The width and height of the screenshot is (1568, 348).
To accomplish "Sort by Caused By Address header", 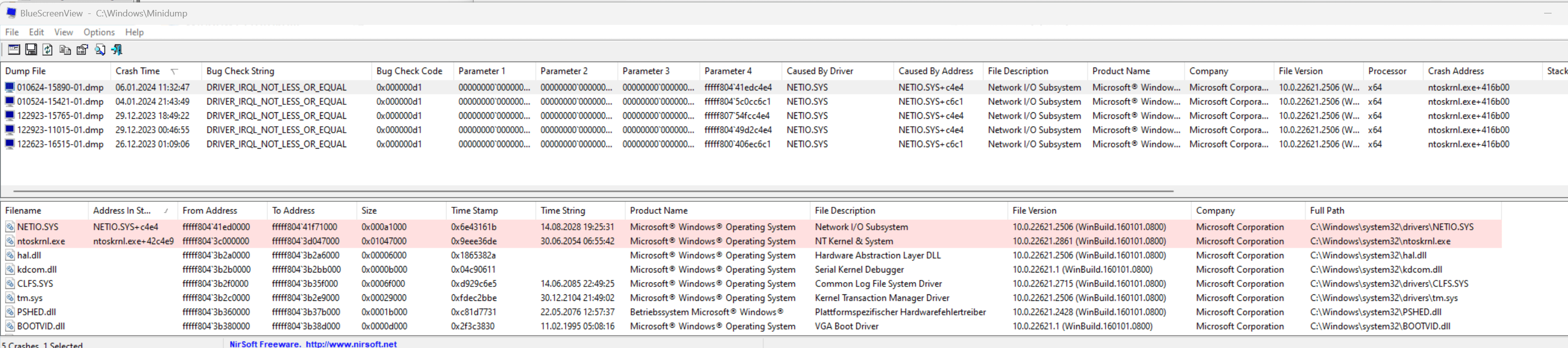I will click(x=938, y=71).
